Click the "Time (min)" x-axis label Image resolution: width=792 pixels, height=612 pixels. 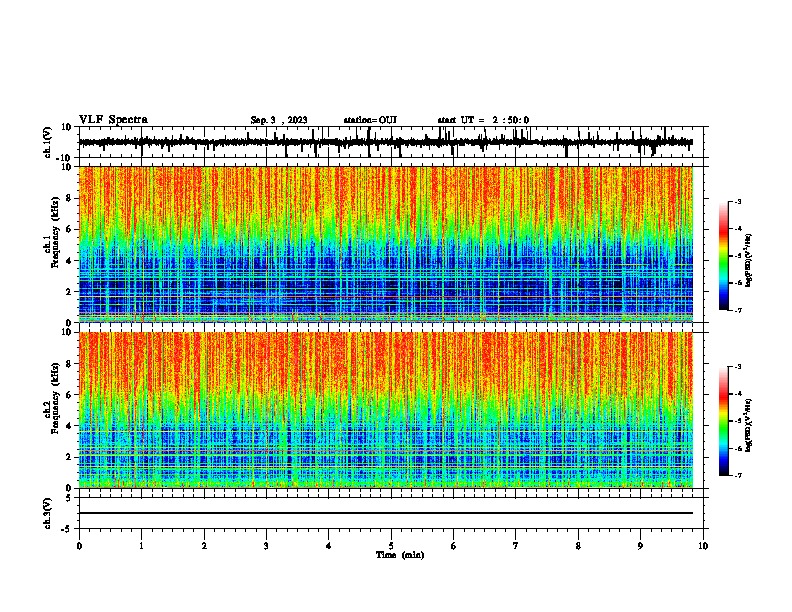click(x=400, y=555)
